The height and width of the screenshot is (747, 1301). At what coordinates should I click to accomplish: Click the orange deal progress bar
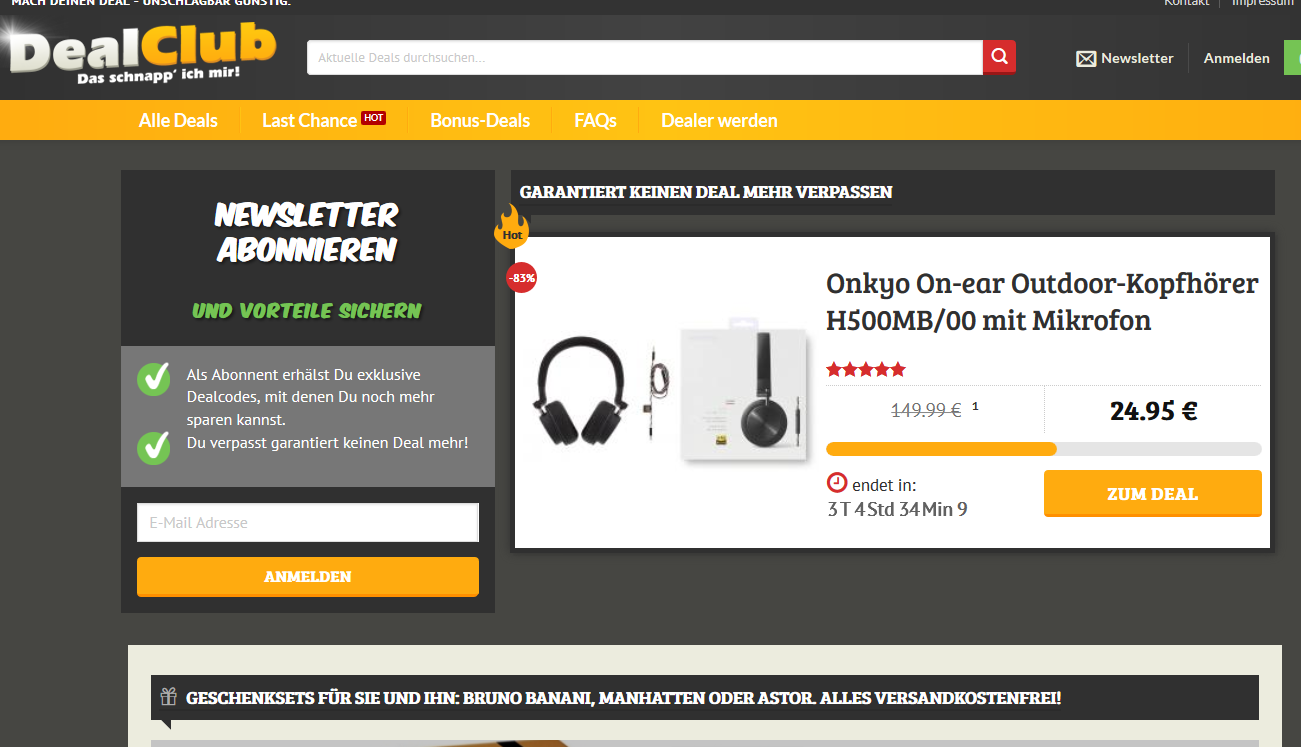coord(1044,449)
